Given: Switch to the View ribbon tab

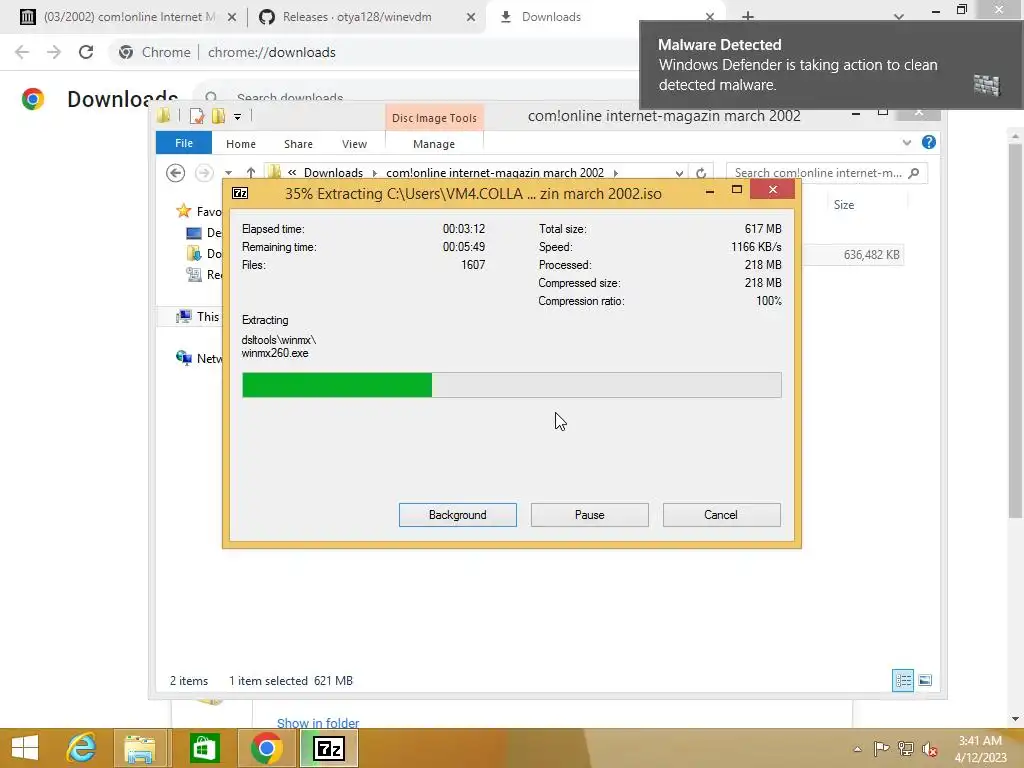Looking at the screenshot, I should pyautogui.click(x=354, y=144).
